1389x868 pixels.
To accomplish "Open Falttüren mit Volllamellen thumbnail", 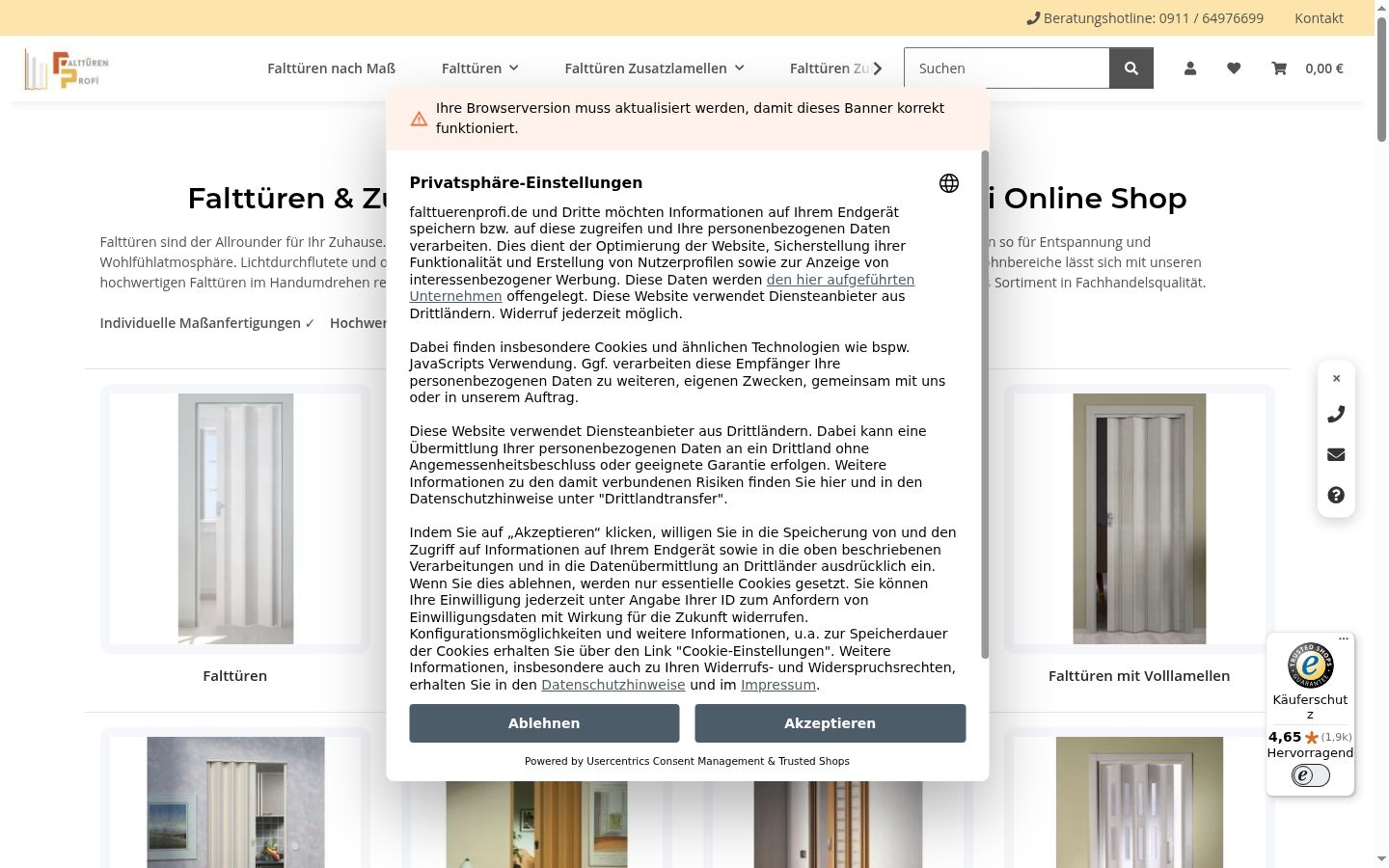I will pyautogui.click(x=1139, y=519).
